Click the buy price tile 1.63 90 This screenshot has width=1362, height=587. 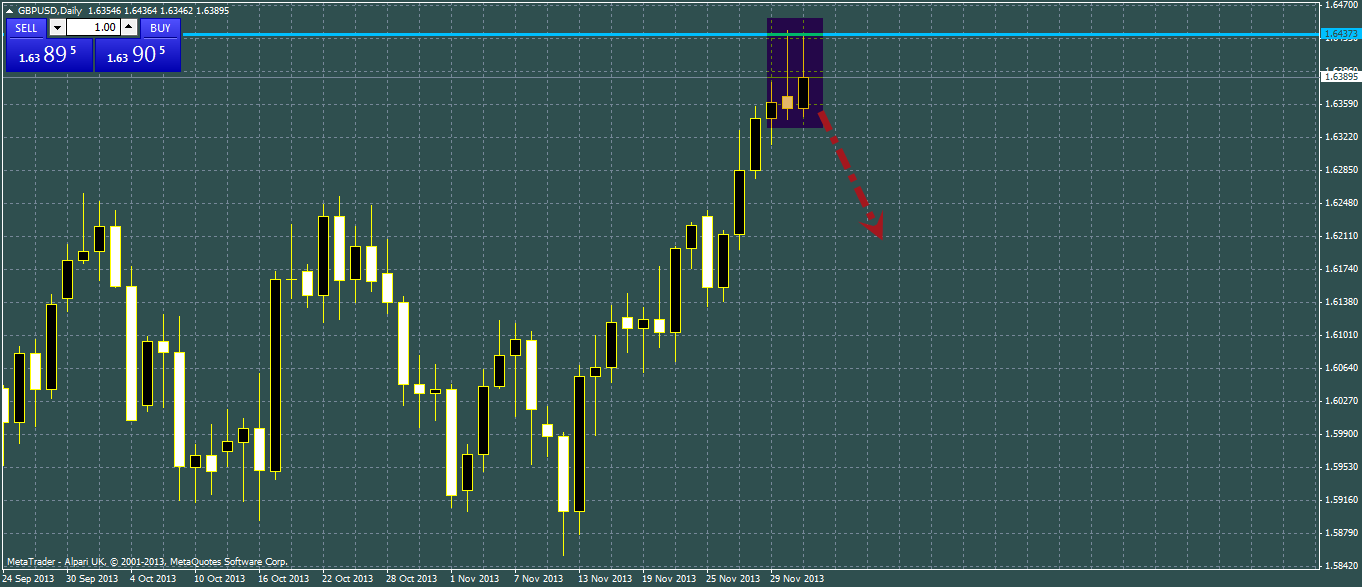point(138,55)
